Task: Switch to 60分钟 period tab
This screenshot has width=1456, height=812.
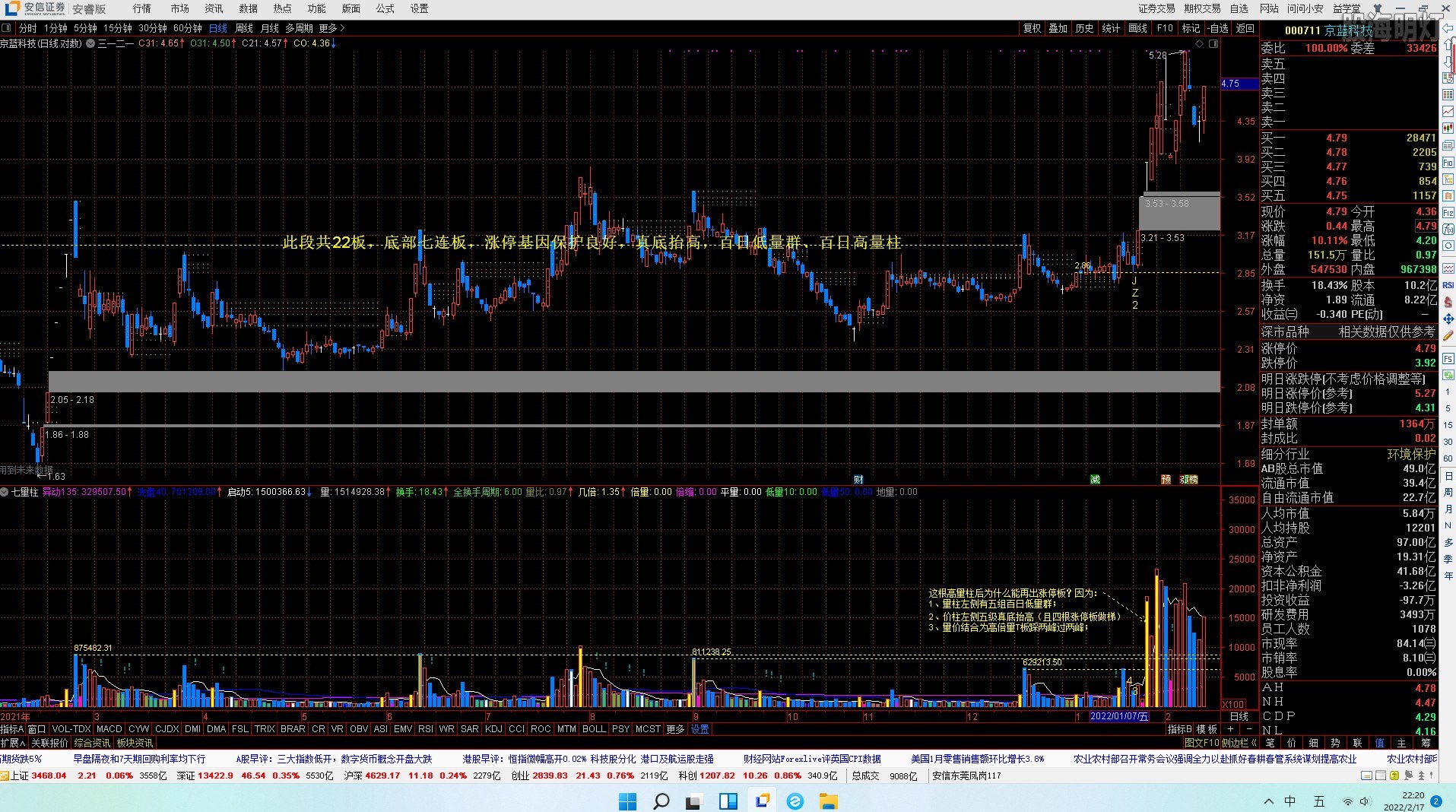Action: [188, 28]
